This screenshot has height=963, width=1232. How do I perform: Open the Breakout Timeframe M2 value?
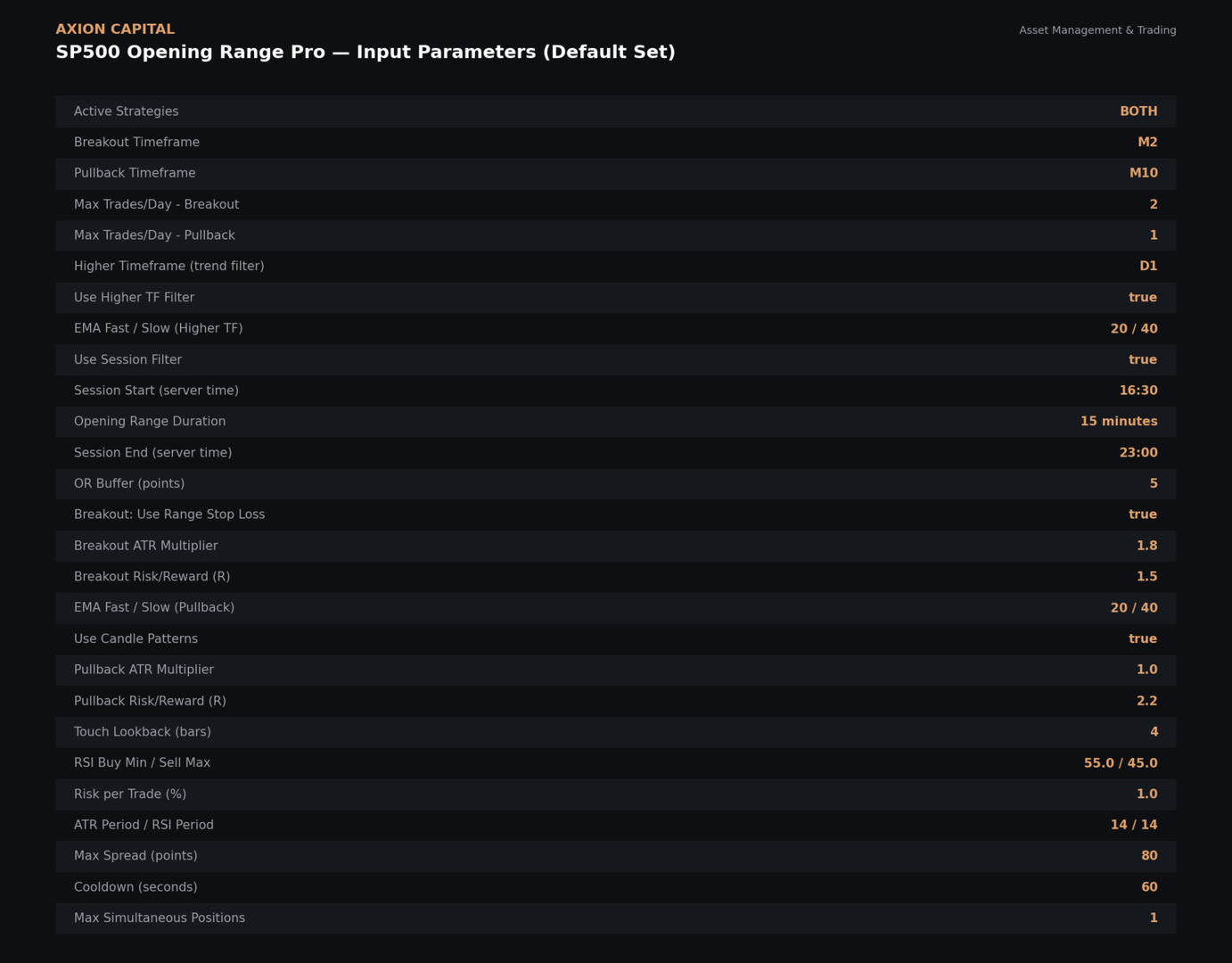(x=1147, y=143)
